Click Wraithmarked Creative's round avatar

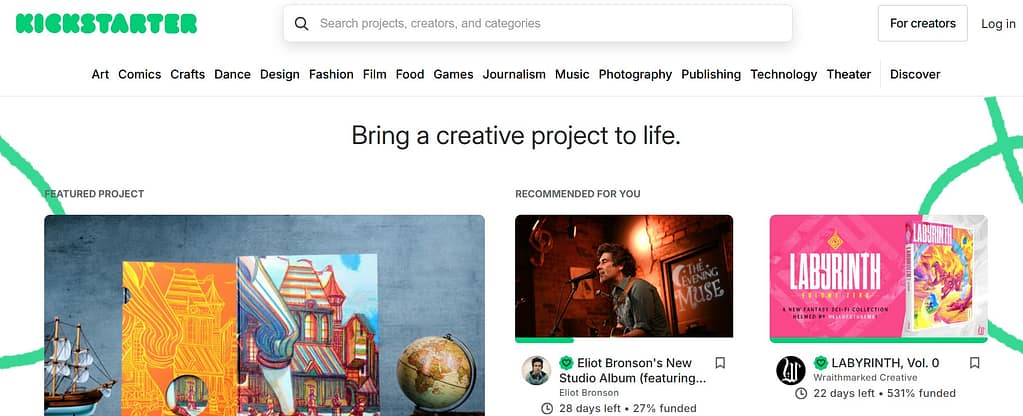791,370
